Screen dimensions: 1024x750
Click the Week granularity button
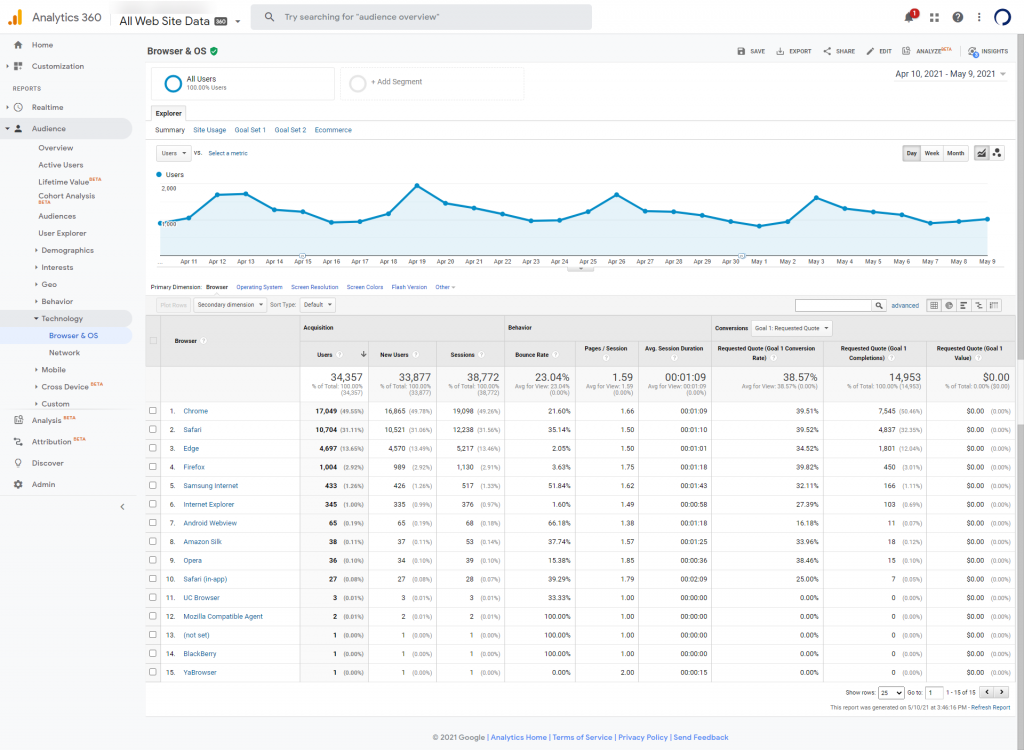click(x=931, y=153)
